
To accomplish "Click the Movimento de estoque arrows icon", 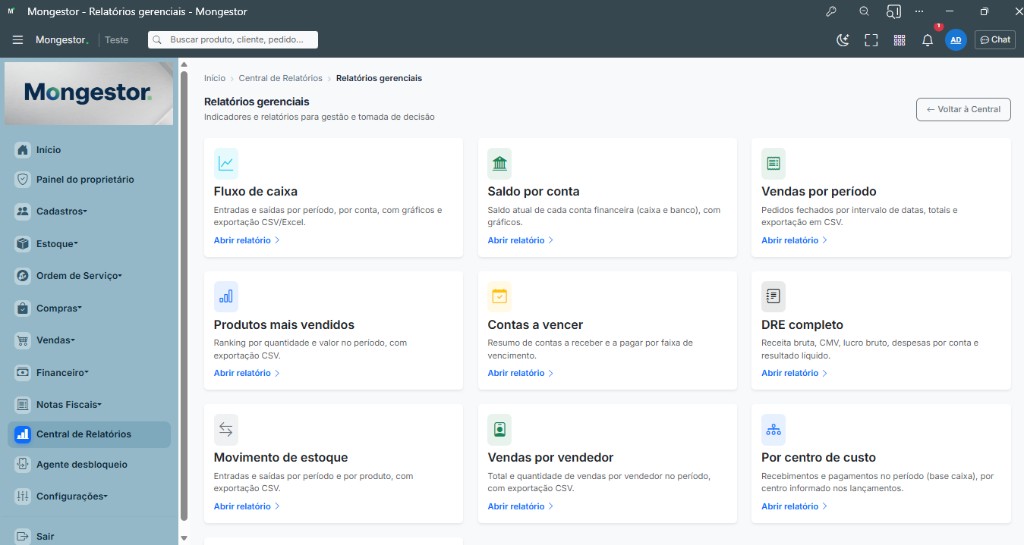I will coord(226,429).
